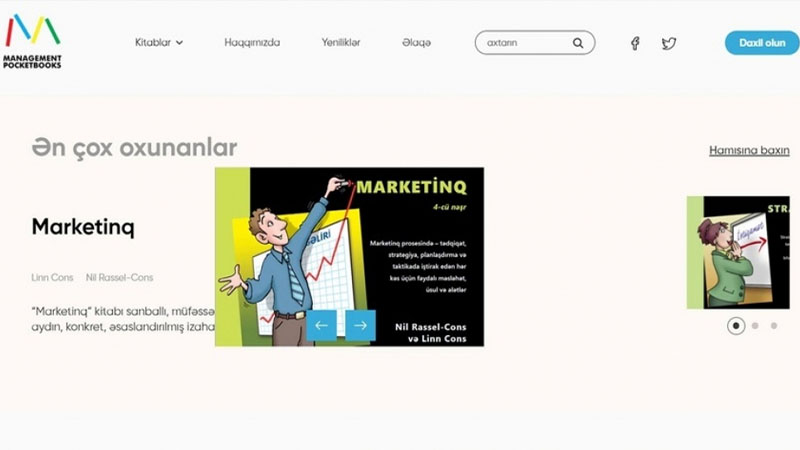Click the Daxil olun button

point(762,43)
